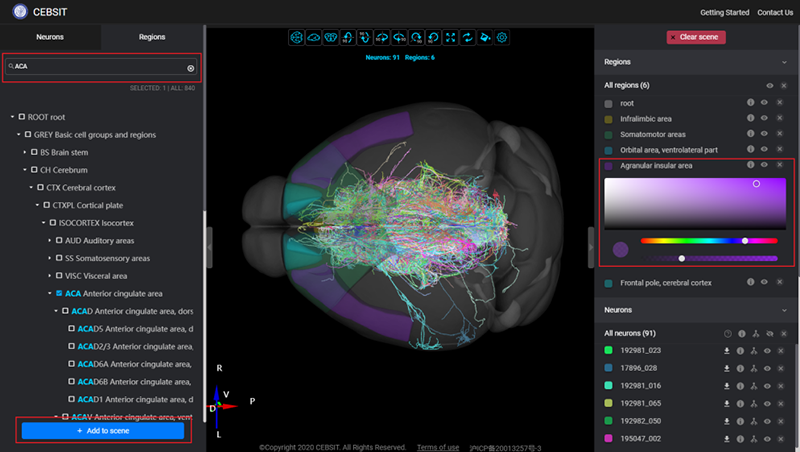
Task: Switch to the Regions tab
Action: [152, 36]
